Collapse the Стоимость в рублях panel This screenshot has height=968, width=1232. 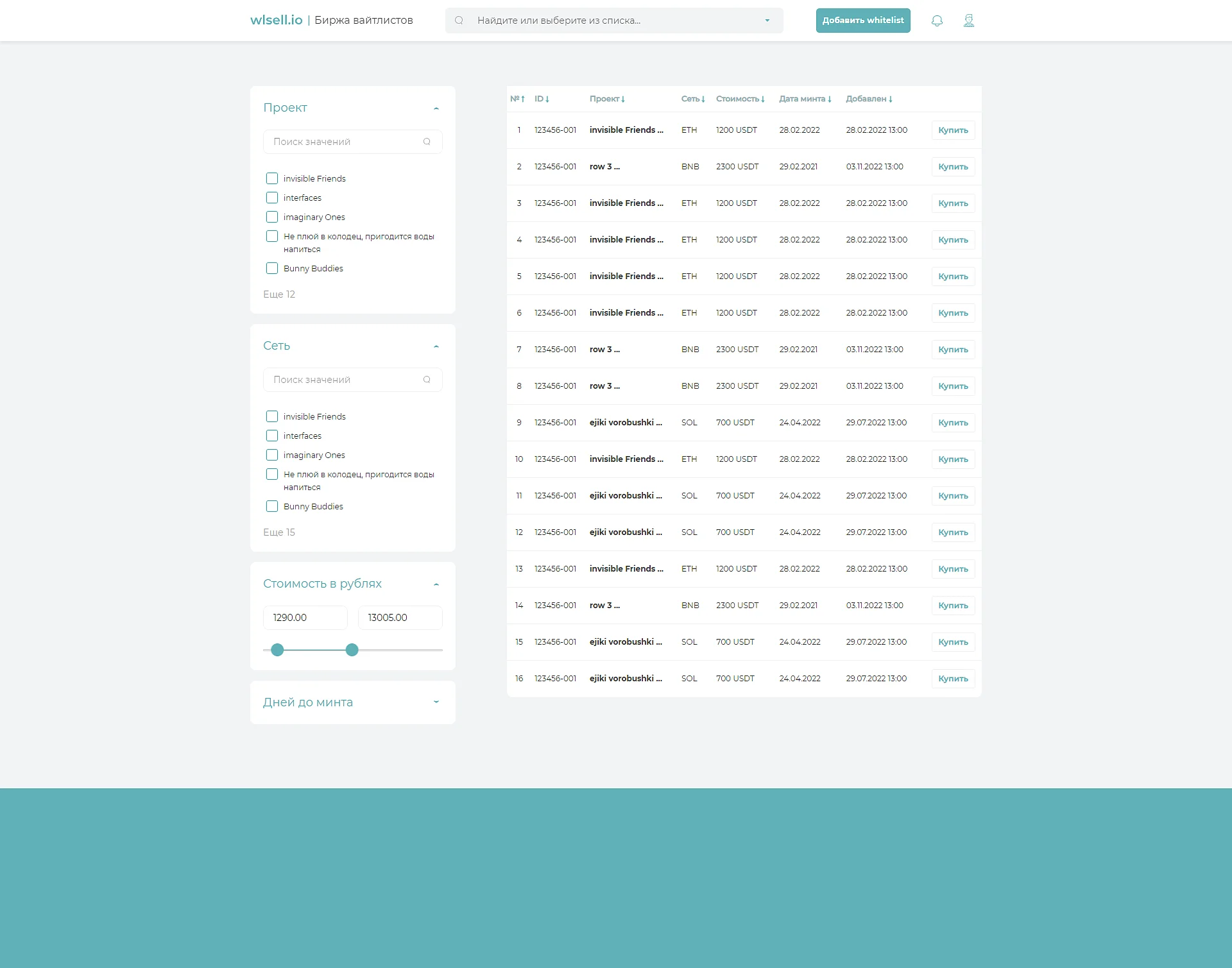(x=436, y=584)
